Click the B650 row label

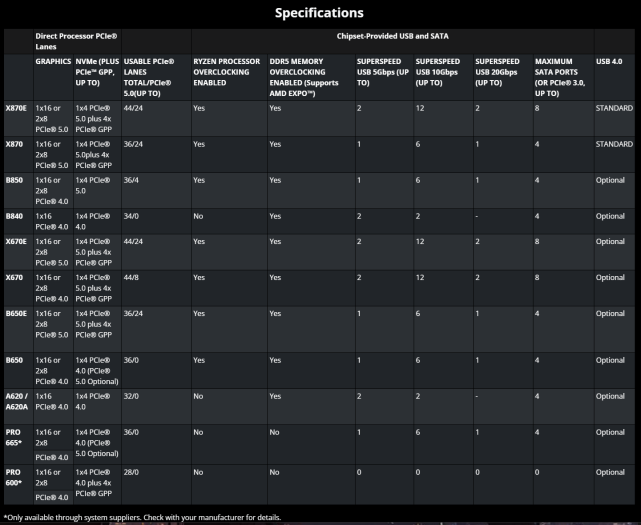tap(14, 359)
